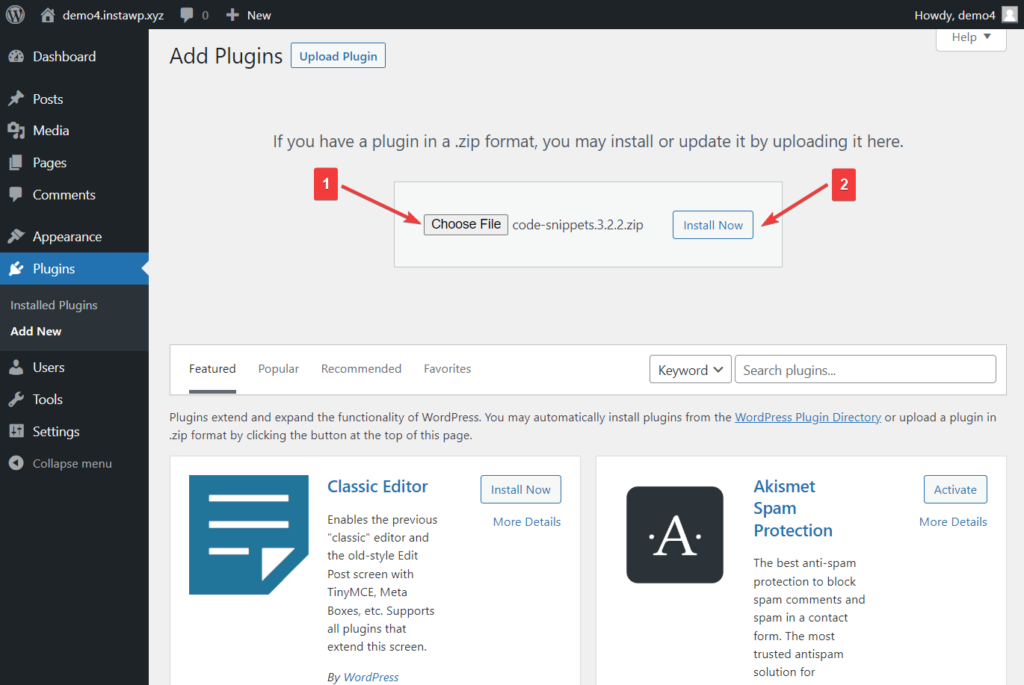Switch to the Popular tab

click(278, 369)
